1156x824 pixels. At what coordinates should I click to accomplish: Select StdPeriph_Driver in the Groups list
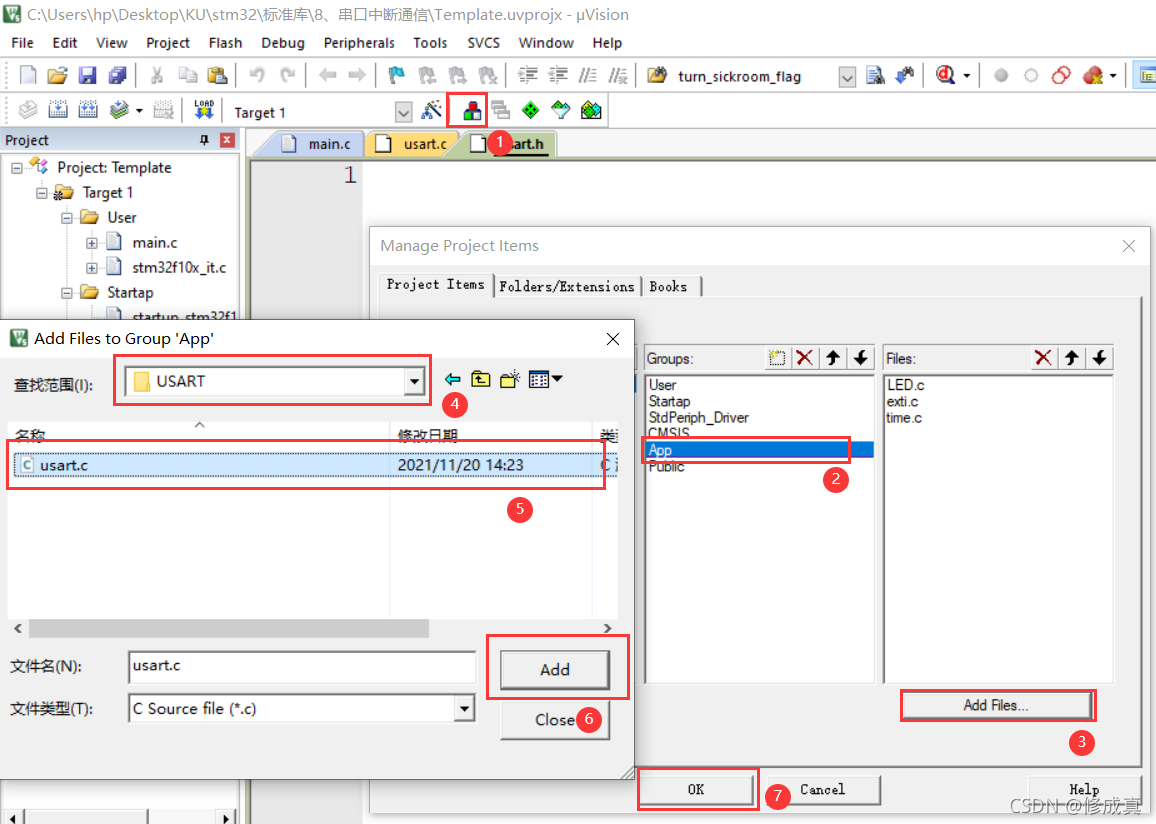pyautogui.click(x=698, y=417)
